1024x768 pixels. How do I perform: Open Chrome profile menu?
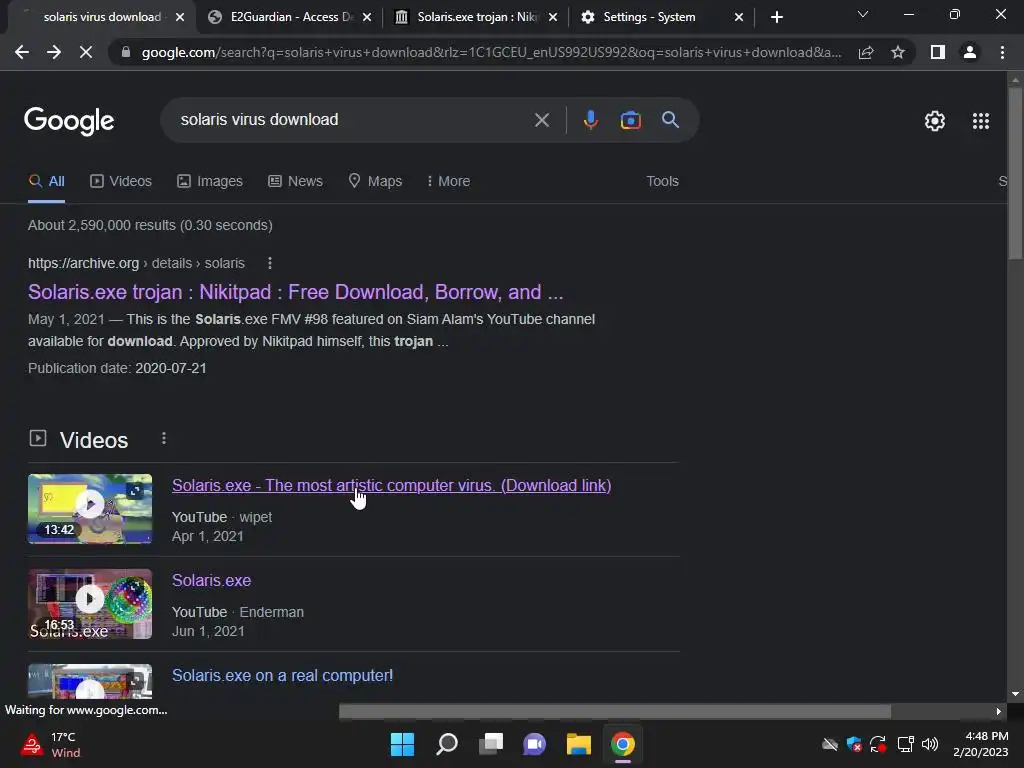[x=970, y=52]
